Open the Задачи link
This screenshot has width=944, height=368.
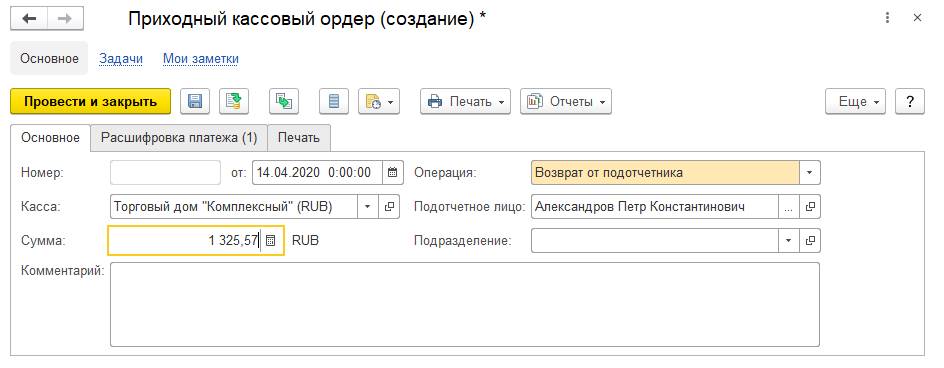click(121, 58)
